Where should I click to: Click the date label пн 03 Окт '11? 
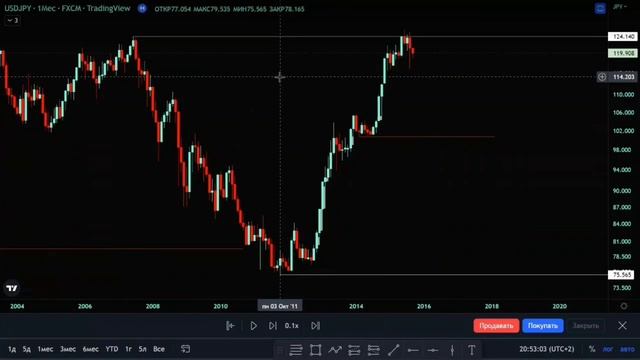[x=280, y=306]
